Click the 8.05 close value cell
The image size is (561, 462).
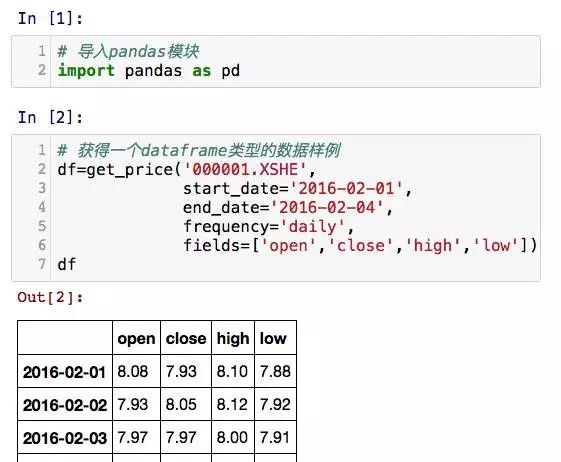coord(186,405)
